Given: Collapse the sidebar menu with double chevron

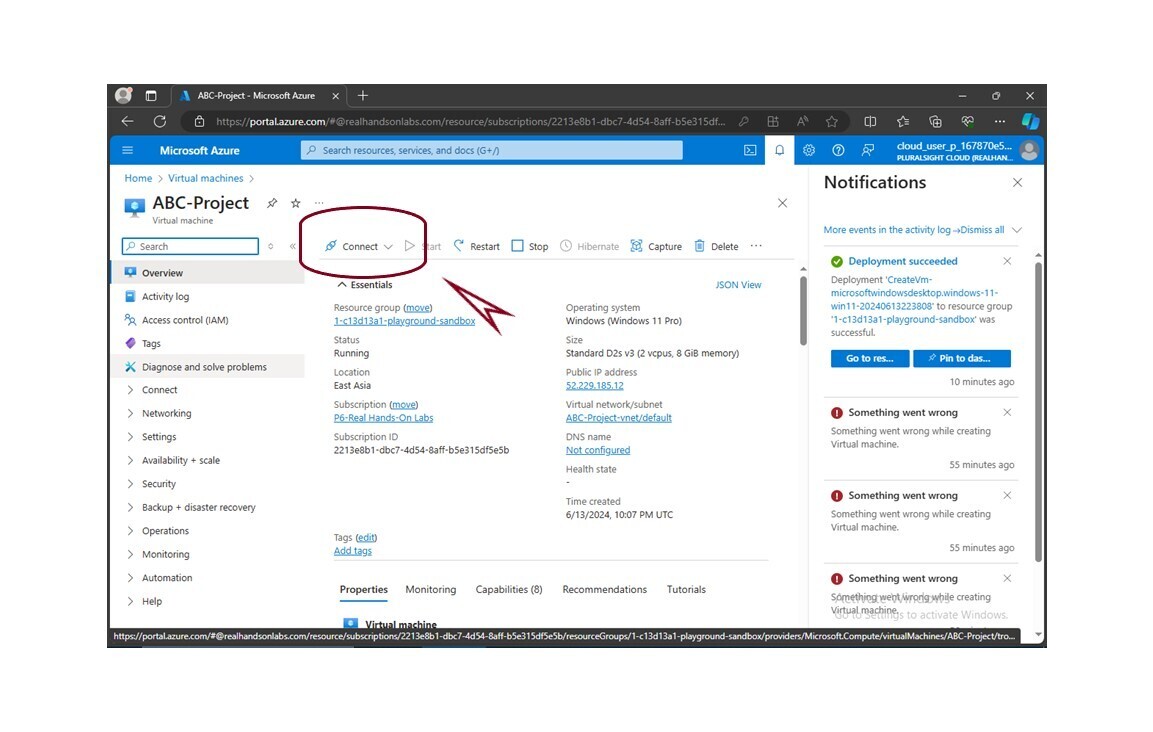Looking at the screenshot, I should tap(293, 246).
